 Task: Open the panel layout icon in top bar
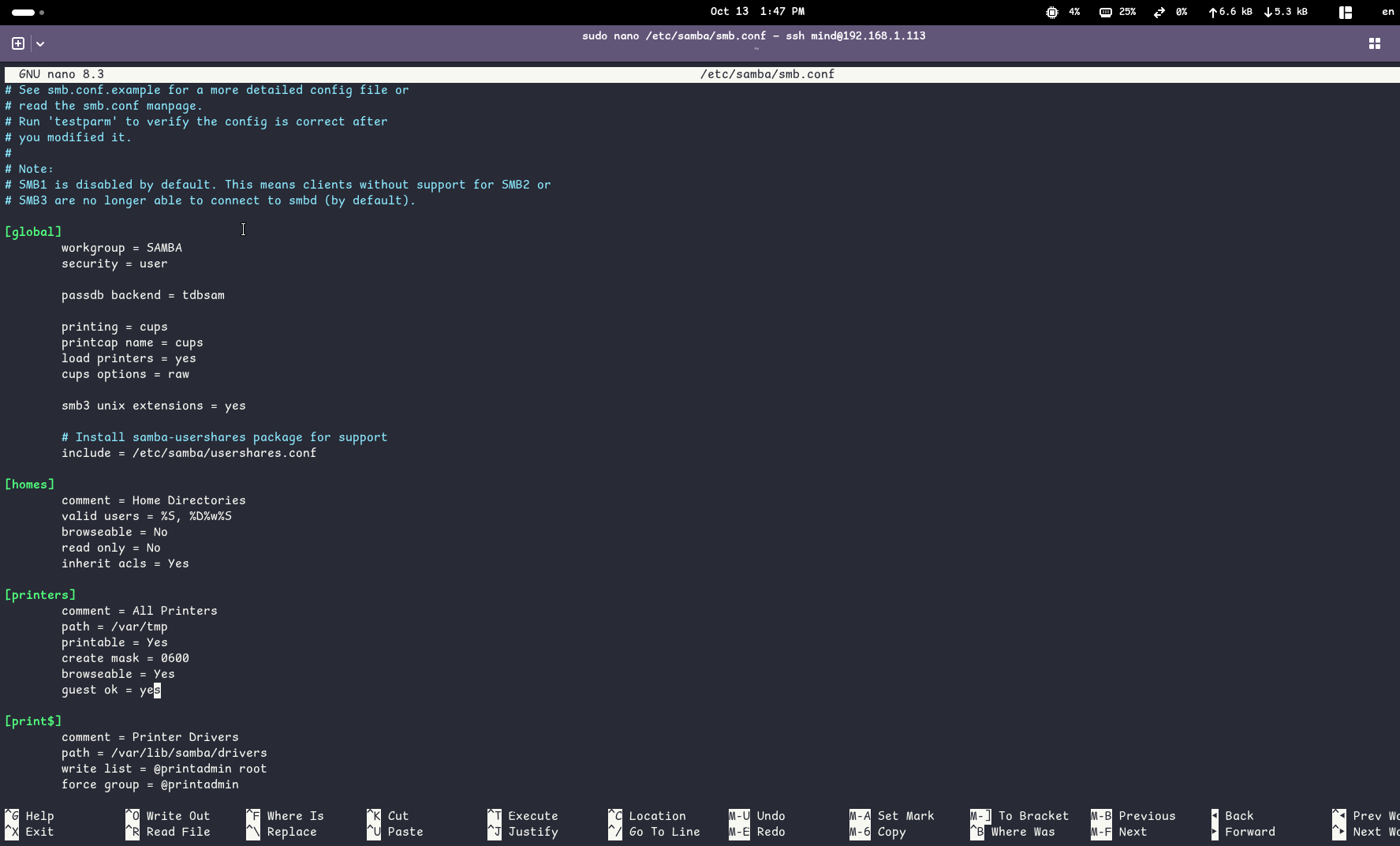[1345, 12]
